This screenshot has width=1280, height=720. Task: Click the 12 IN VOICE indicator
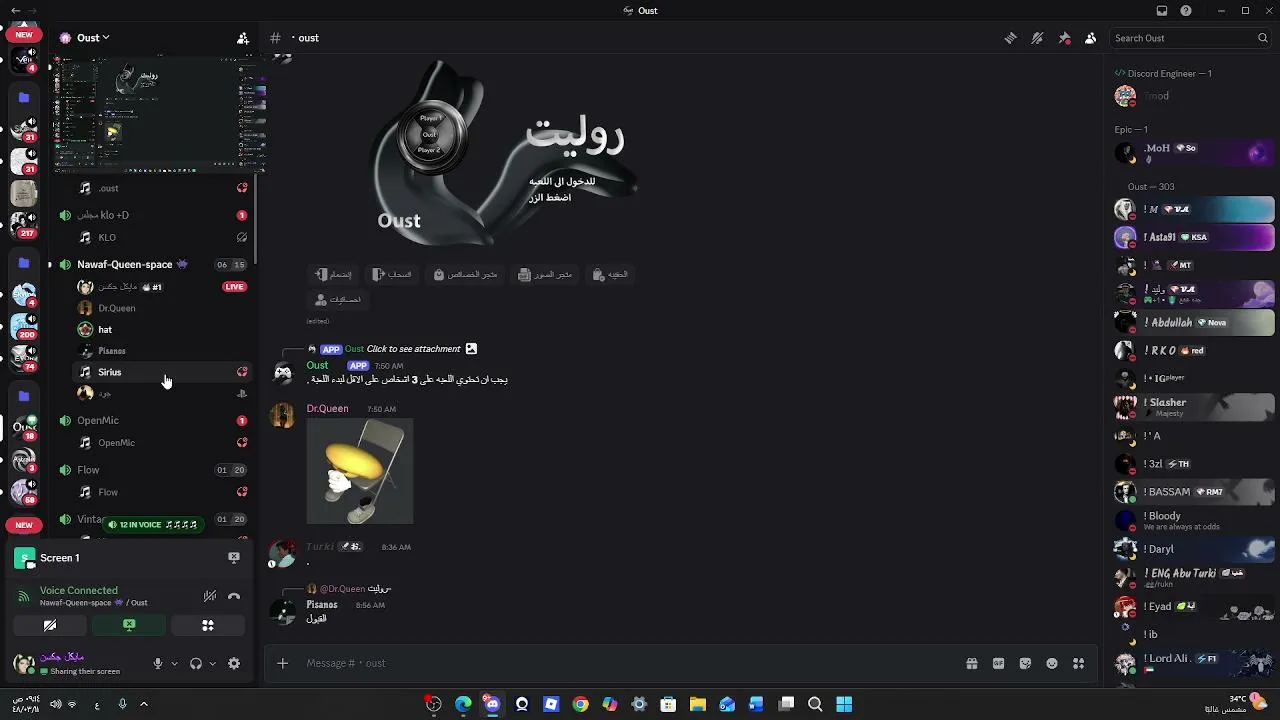(153, 524)
